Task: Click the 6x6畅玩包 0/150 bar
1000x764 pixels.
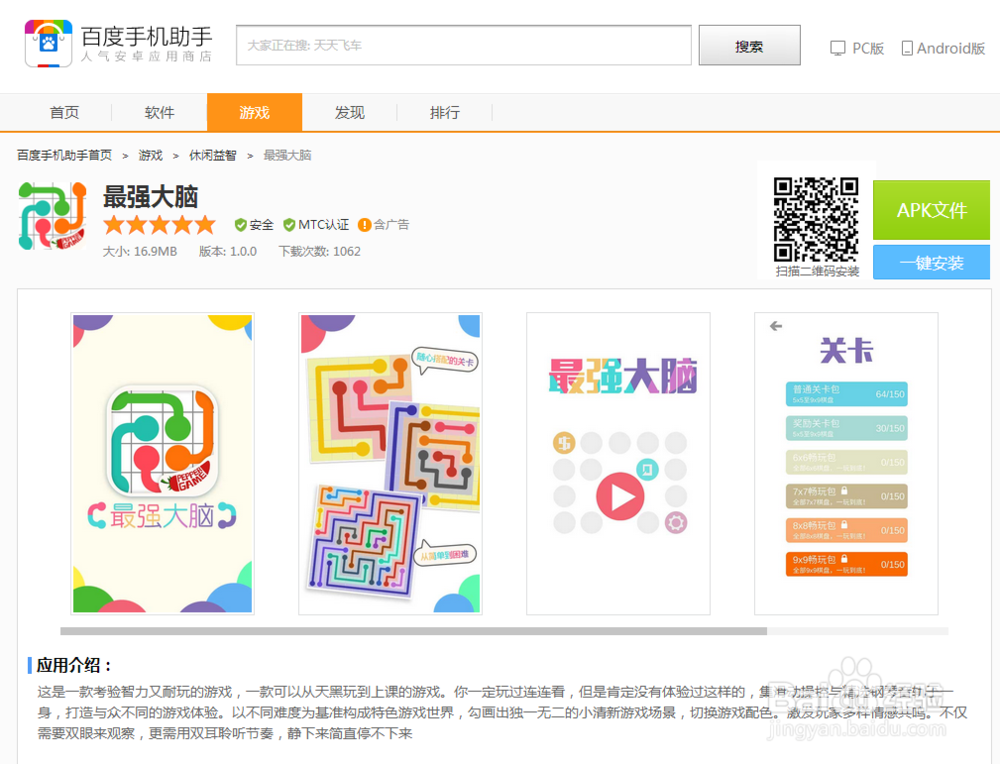Action: (846, 462)
